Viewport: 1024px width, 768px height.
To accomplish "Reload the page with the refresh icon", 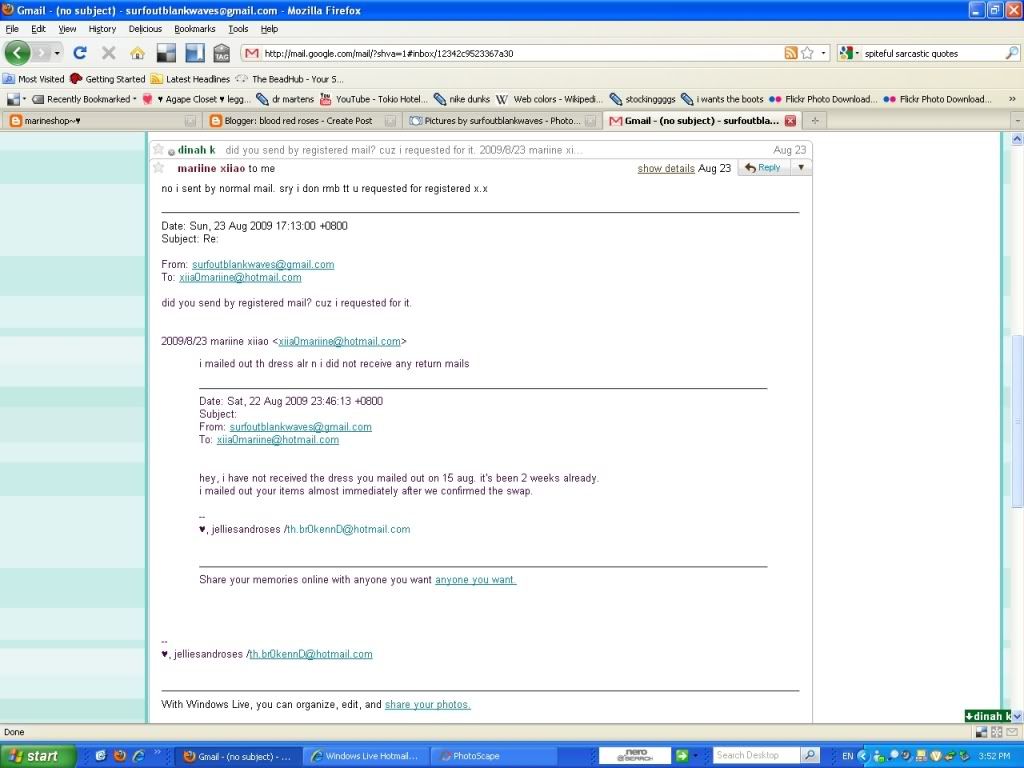I will pyautogui.click(x=80, y=53).
